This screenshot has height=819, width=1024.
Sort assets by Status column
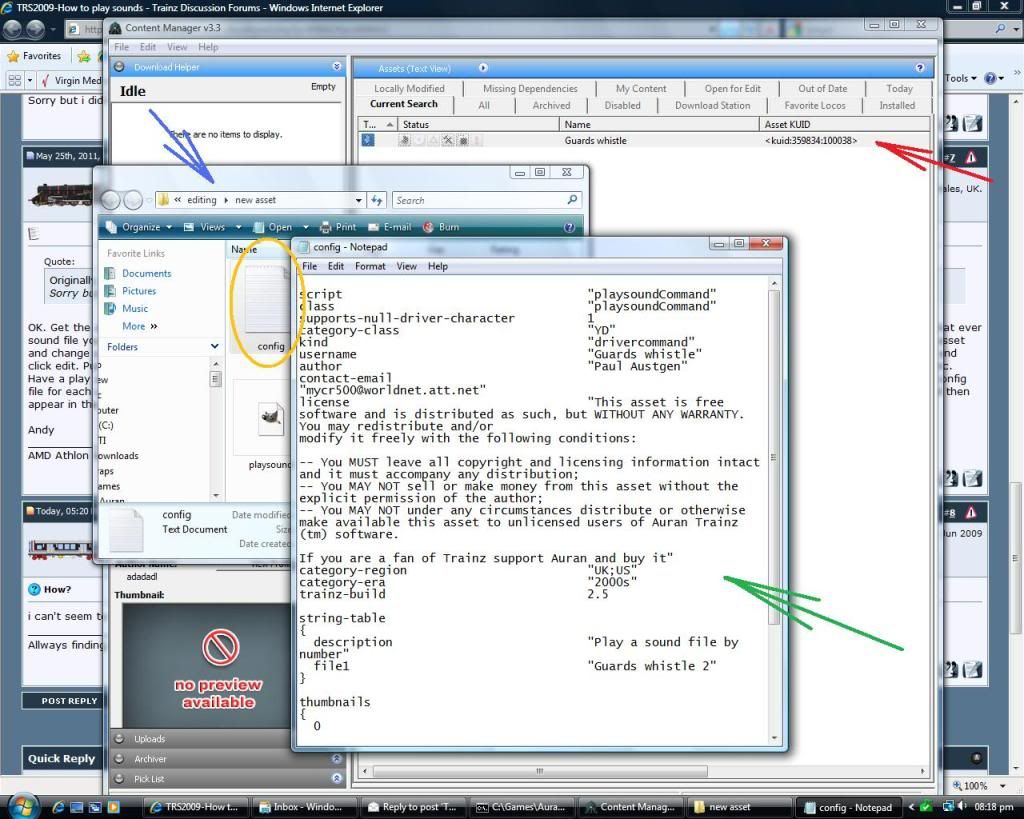tap(478, 124)
